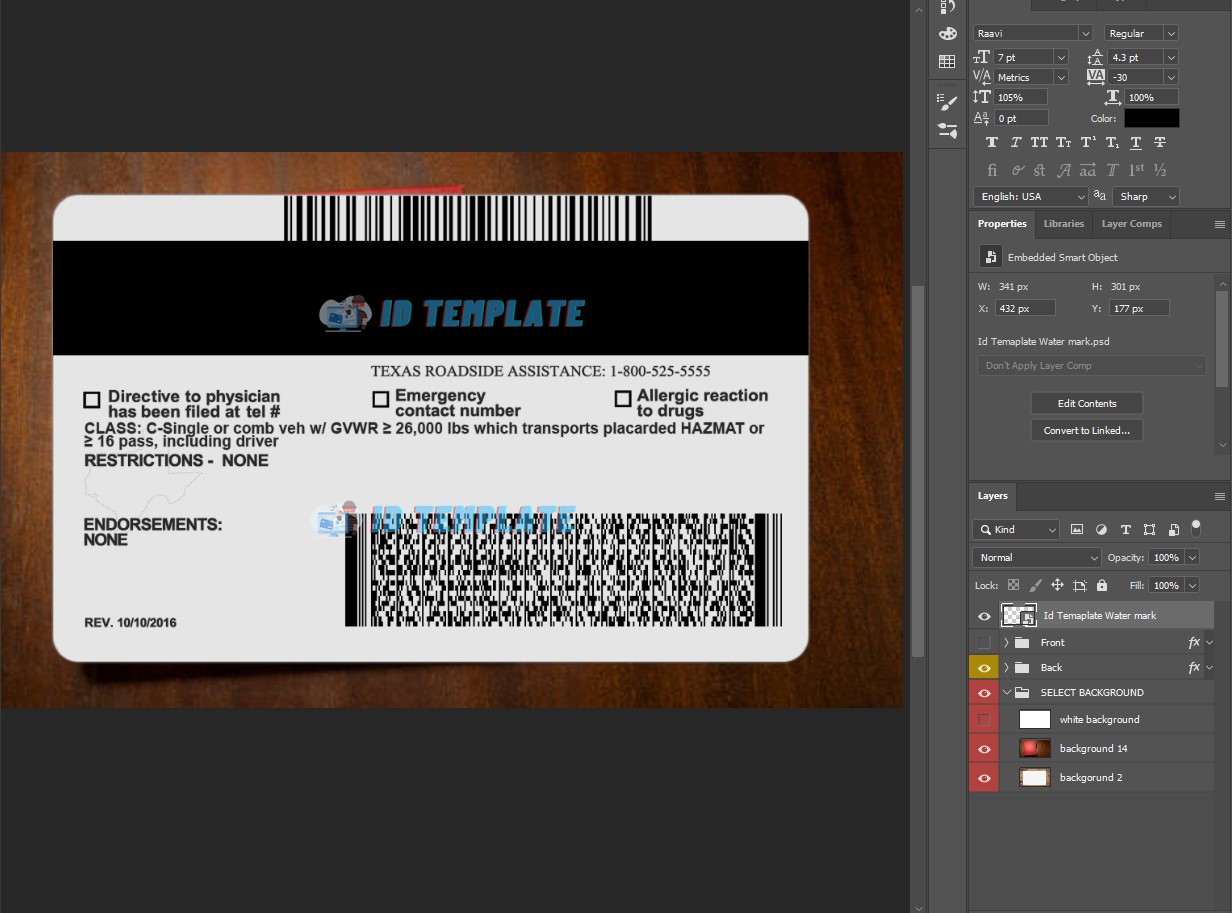Lock image pixels brush icon
The image size is (1232, 913).
[1035, 585]
